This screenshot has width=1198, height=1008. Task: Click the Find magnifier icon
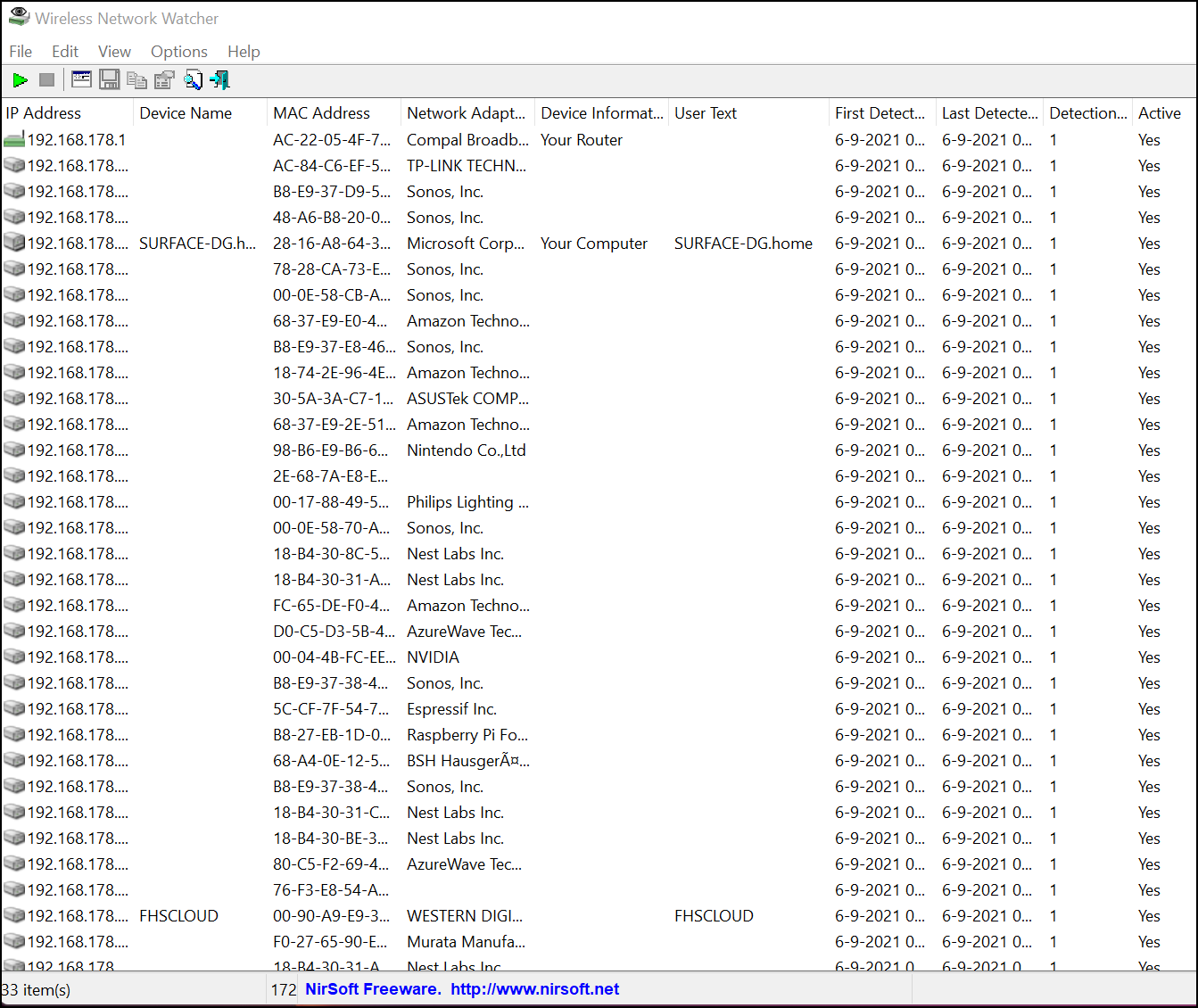pos(193,80)
